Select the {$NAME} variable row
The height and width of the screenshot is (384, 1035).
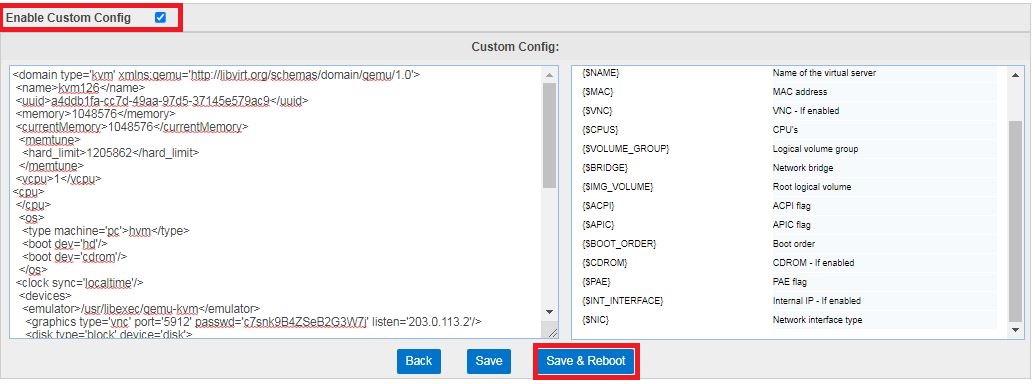(789, 73)
